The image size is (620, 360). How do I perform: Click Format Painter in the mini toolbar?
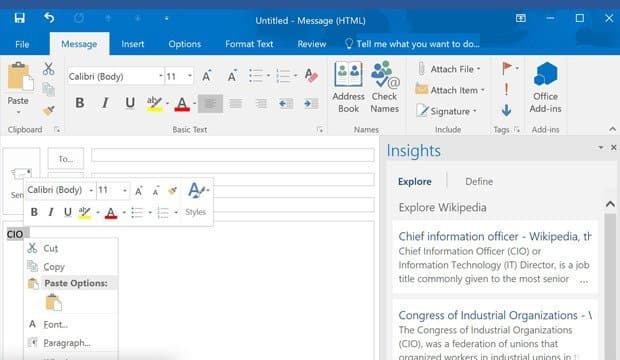(x=172, y=191)
